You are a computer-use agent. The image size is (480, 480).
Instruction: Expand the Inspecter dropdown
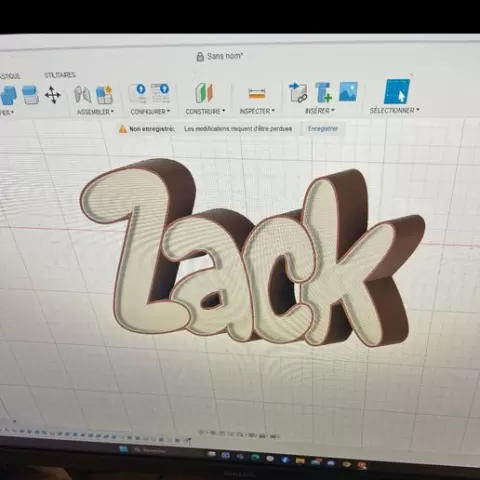(x=257, y=111)
